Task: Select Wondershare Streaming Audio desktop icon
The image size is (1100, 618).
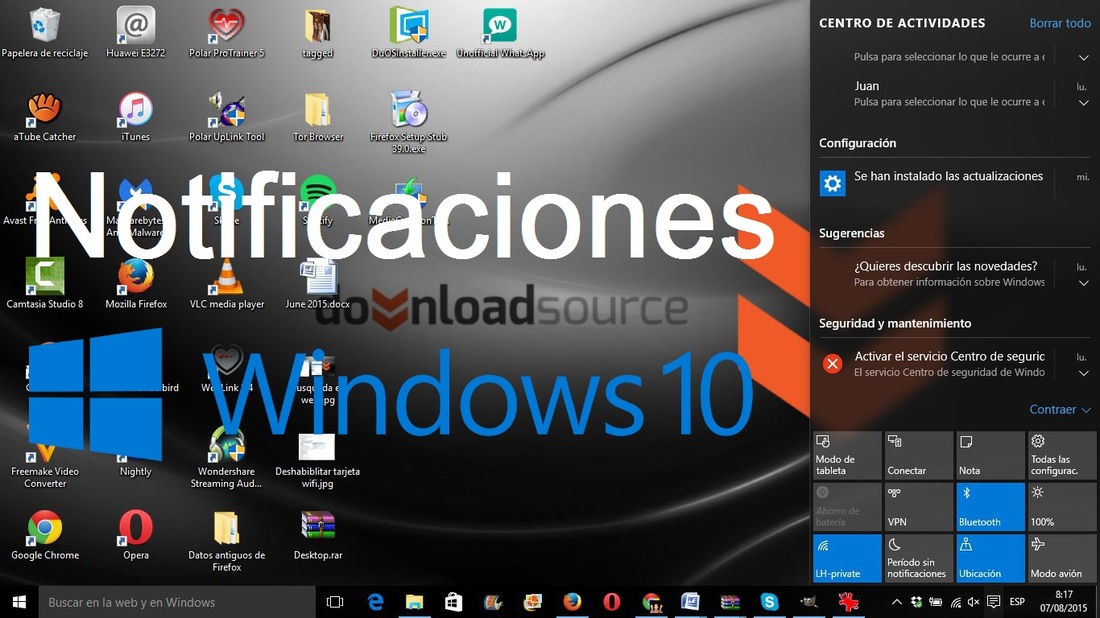Action: 227,457
